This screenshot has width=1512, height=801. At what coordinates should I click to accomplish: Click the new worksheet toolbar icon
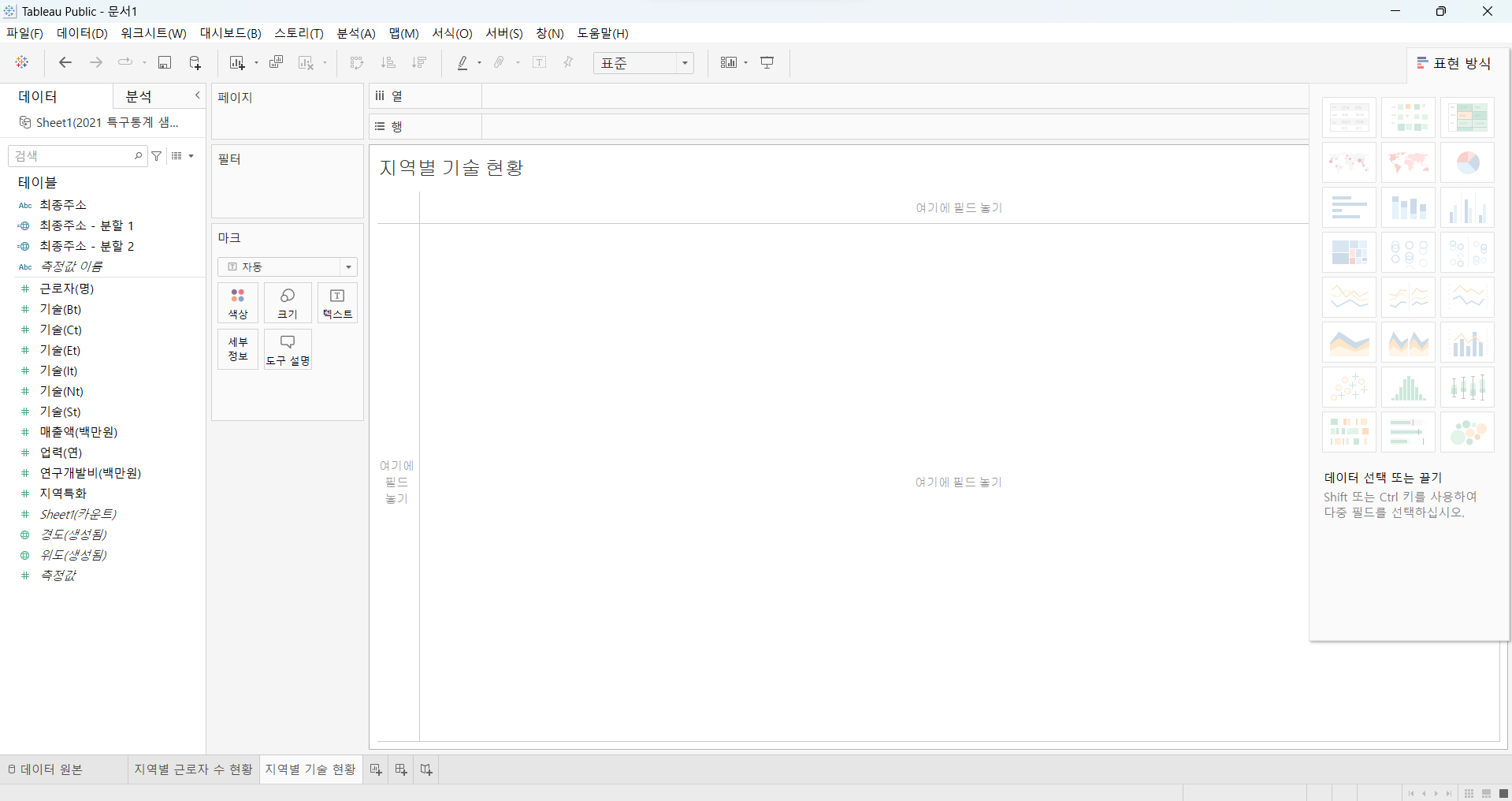[237, 62]
